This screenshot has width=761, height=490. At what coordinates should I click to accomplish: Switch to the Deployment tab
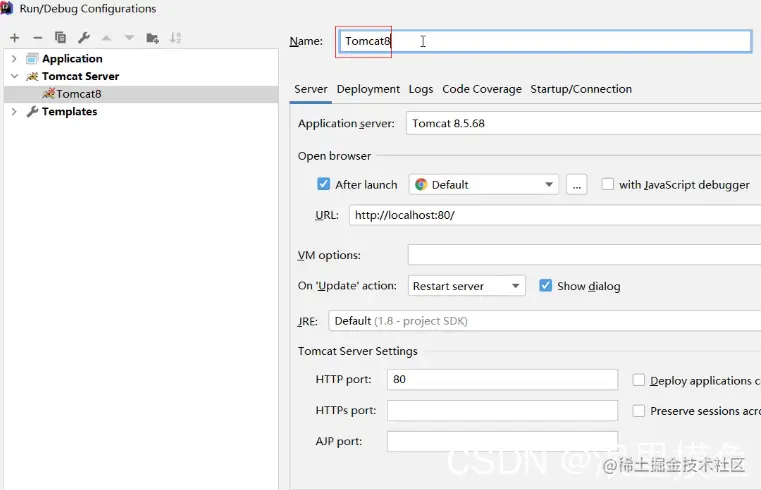click(x=368, y=89)
